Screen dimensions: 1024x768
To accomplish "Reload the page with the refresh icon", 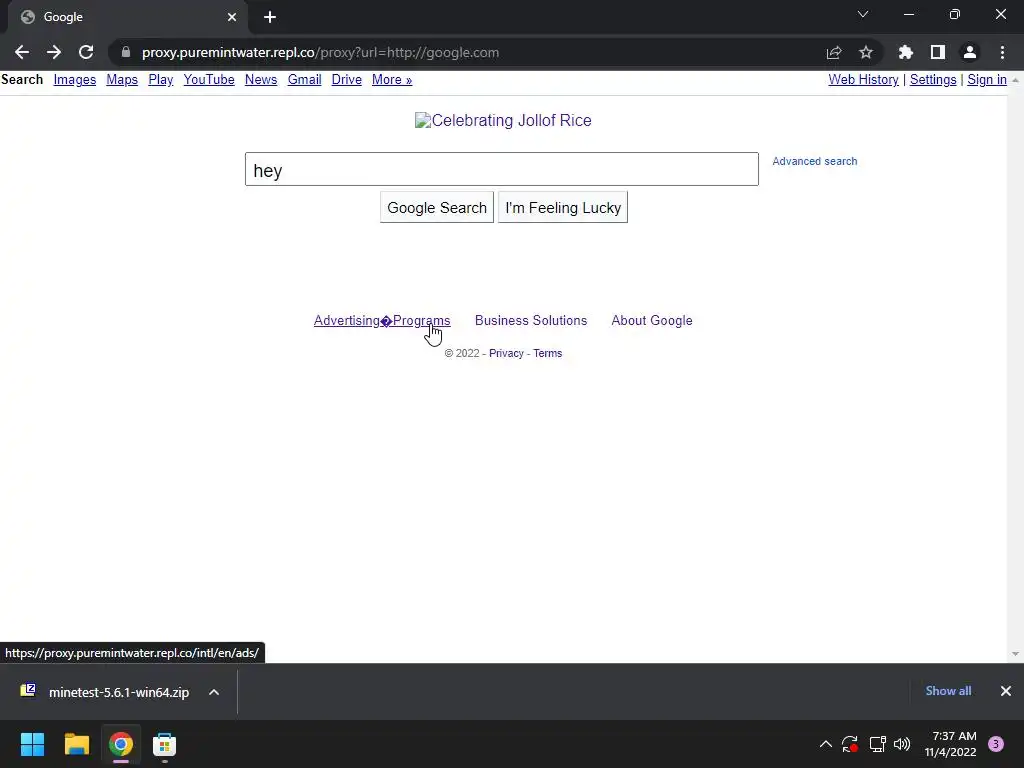I will (x=86, y=52).
